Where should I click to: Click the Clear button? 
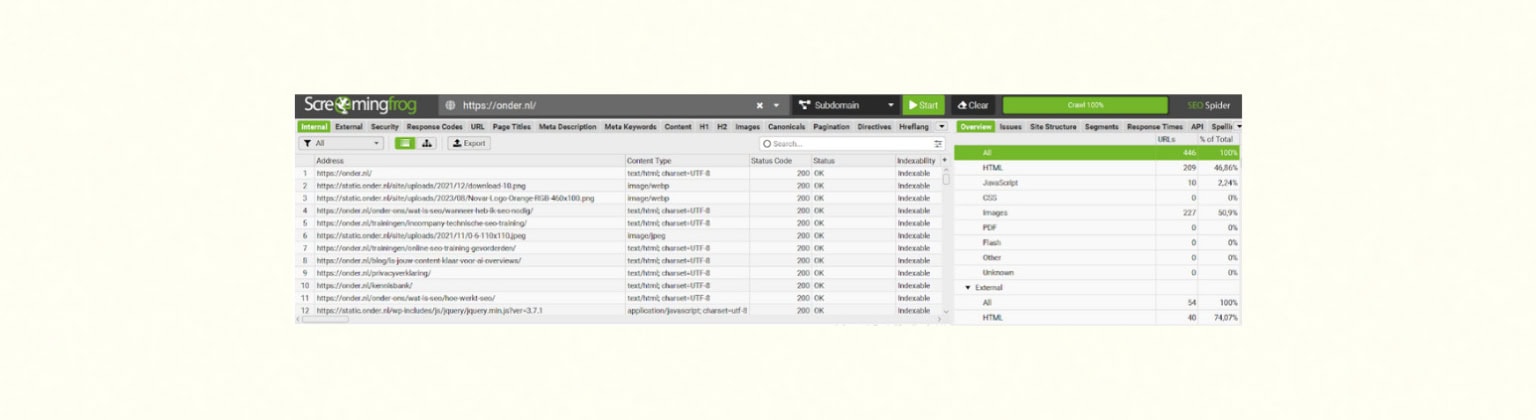coord(973,105)
